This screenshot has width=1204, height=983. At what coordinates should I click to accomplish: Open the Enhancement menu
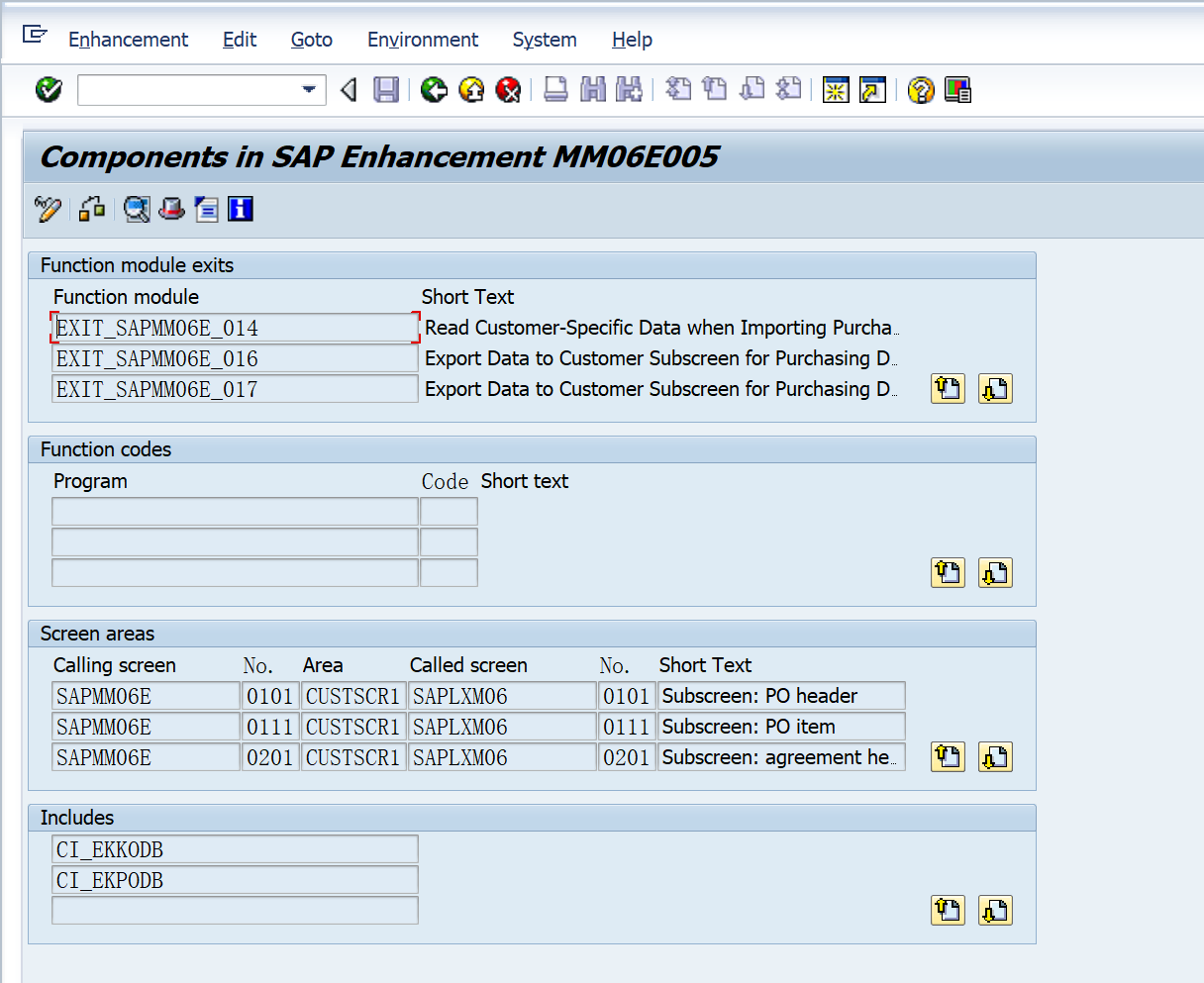tap(128, 40)
